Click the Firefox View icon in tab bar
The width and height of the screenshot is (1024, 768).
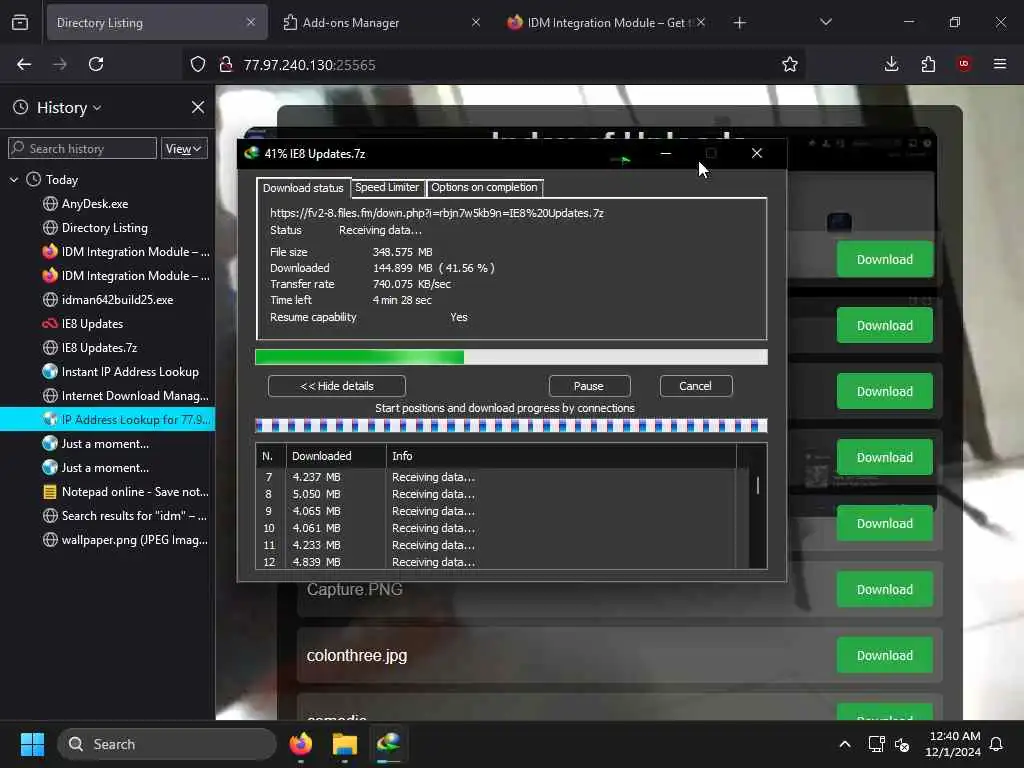20,23
